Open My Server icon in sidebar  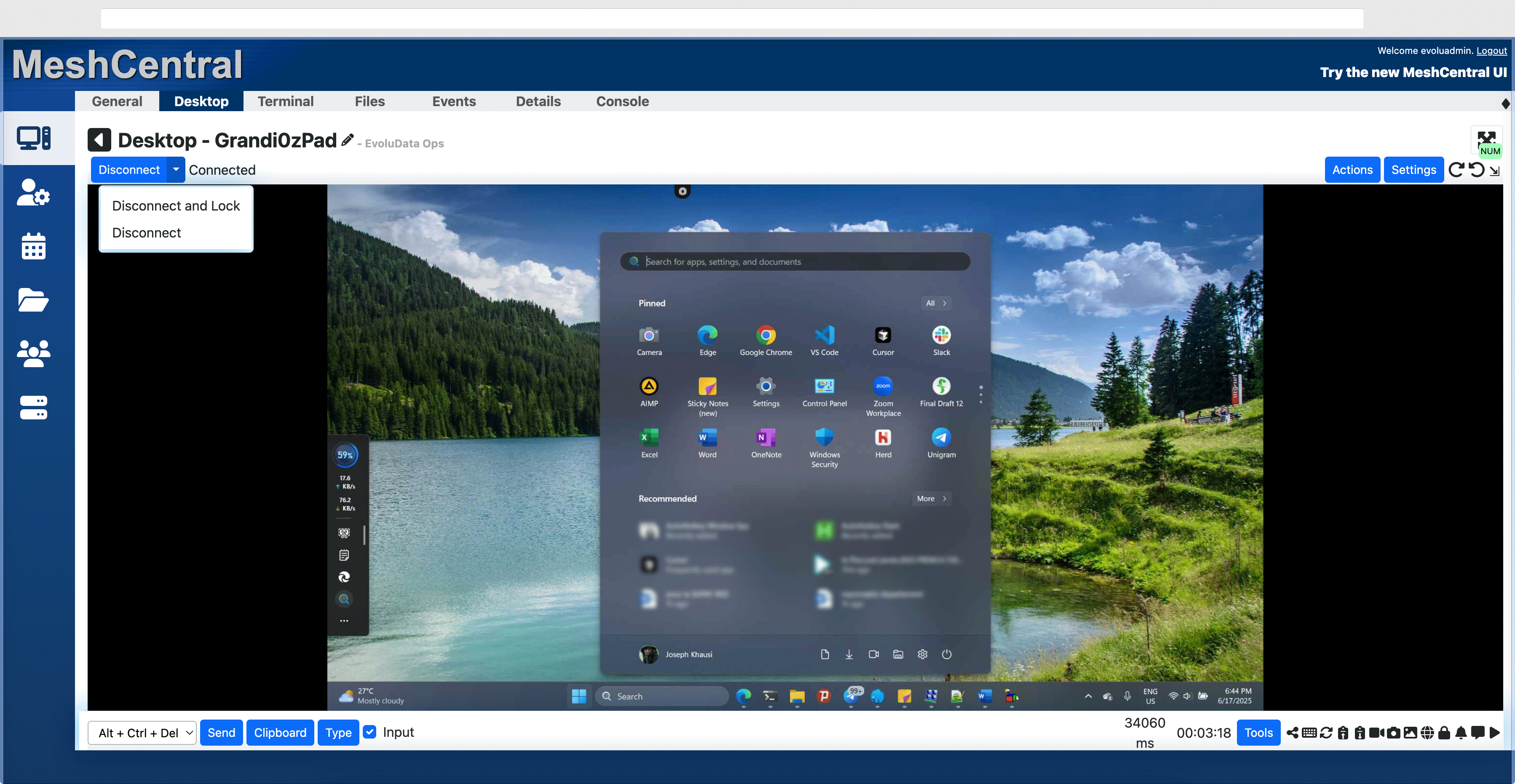34,407
